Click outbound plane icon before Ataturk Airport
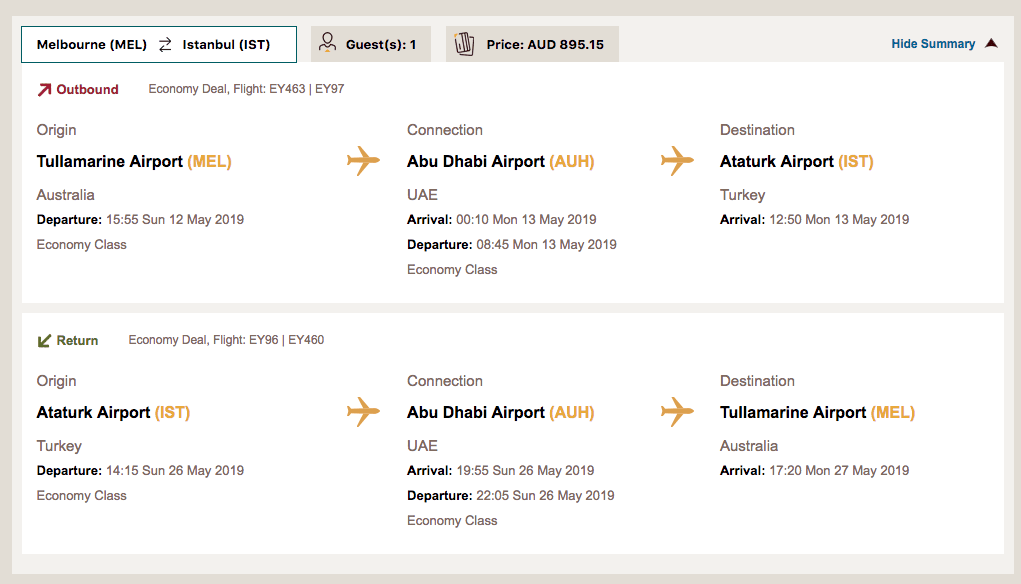 click(x=677, y=161)
